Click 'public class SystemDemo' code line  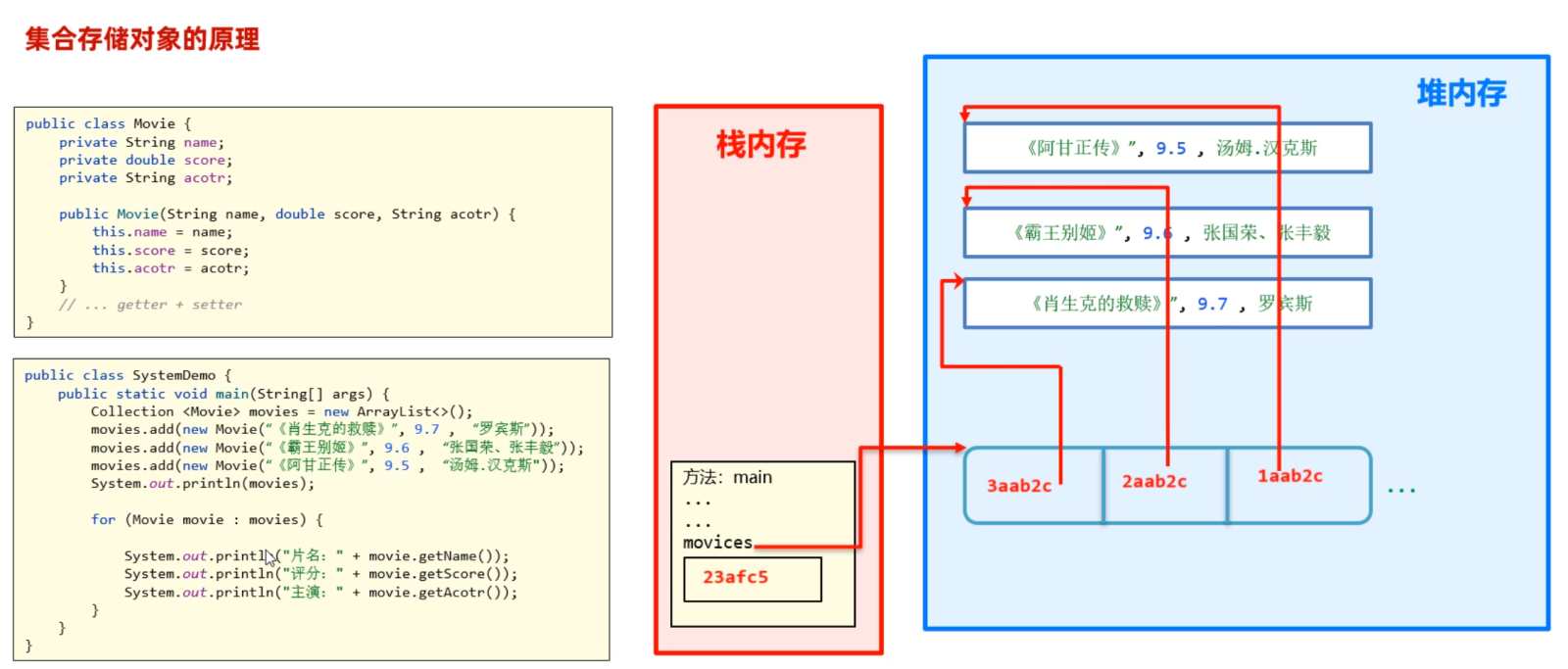(128, 375)
